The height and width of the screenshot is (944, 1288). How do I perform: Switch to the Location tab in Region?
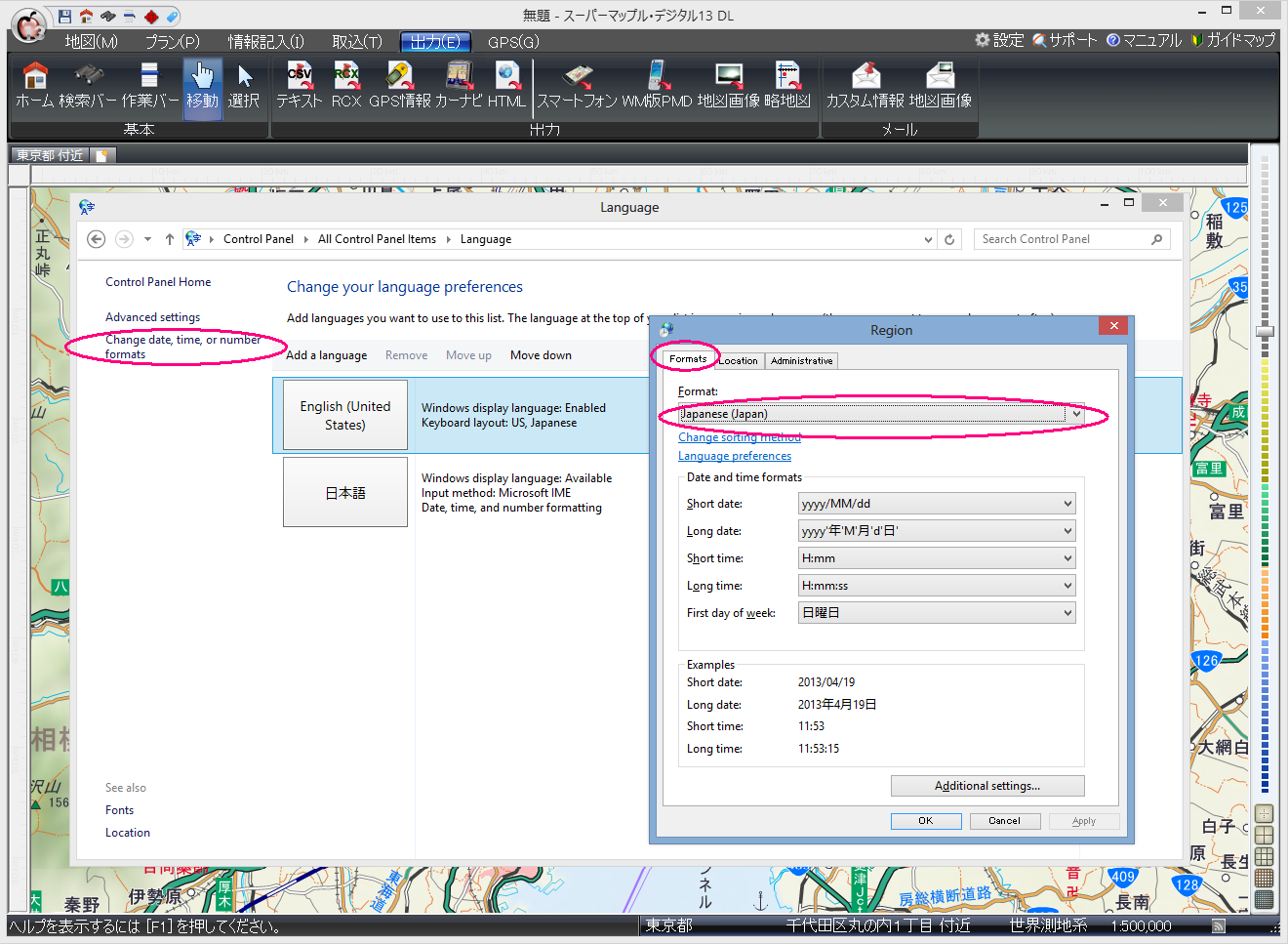(x=739, y=360)
